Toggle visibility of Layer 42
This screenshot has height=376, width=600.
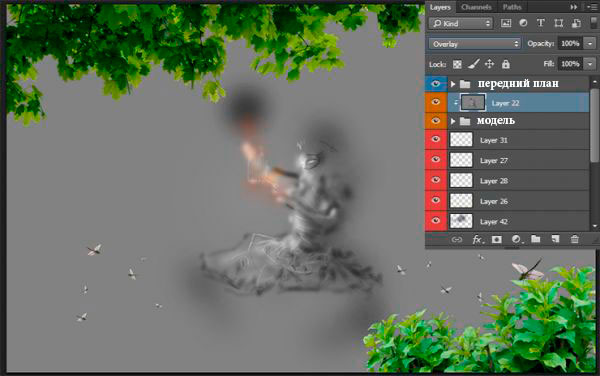435,221
